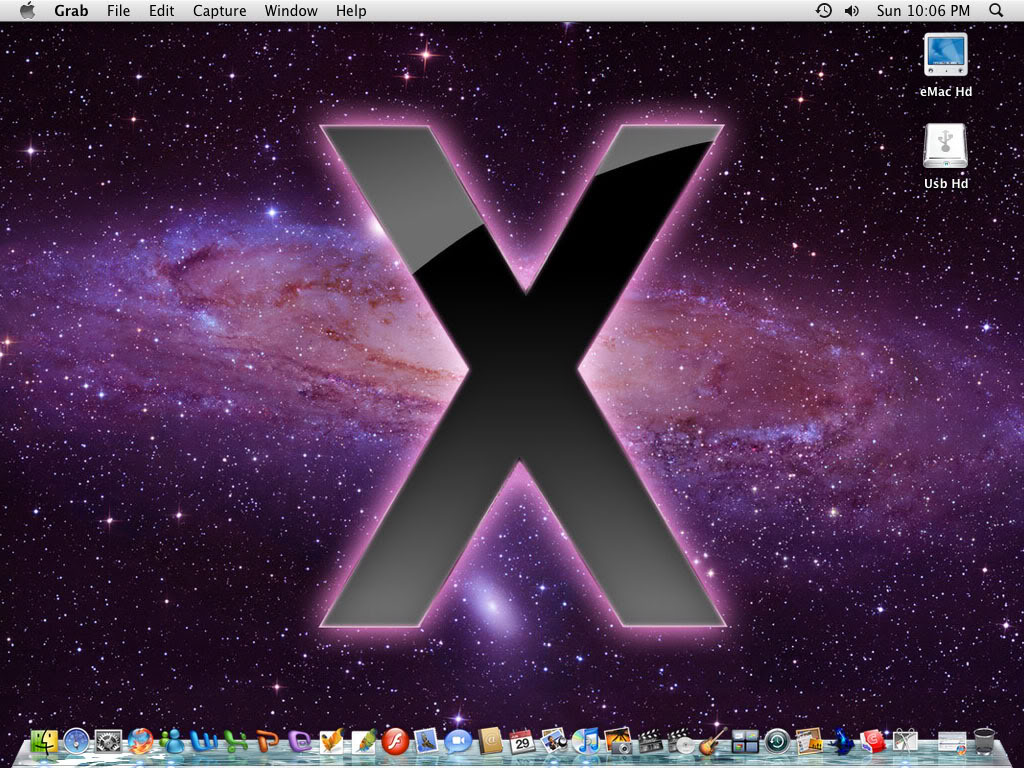1024x768 pixels.
Task: Open Address Book icon in Dock
Action: point(490,742)
